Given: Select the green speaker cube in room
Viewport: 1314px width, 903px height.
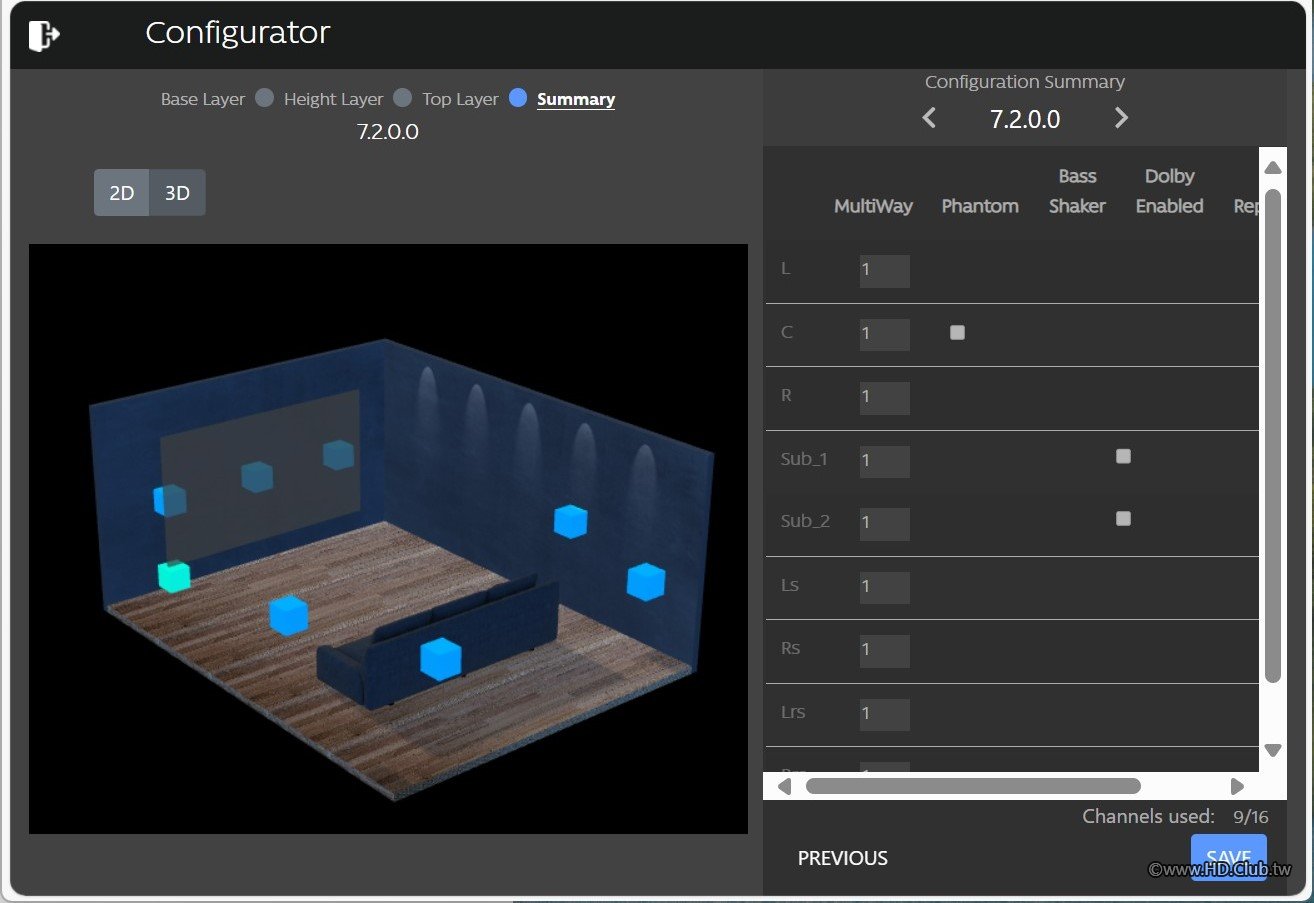Looking at the screenshot, I should point(174,576).
